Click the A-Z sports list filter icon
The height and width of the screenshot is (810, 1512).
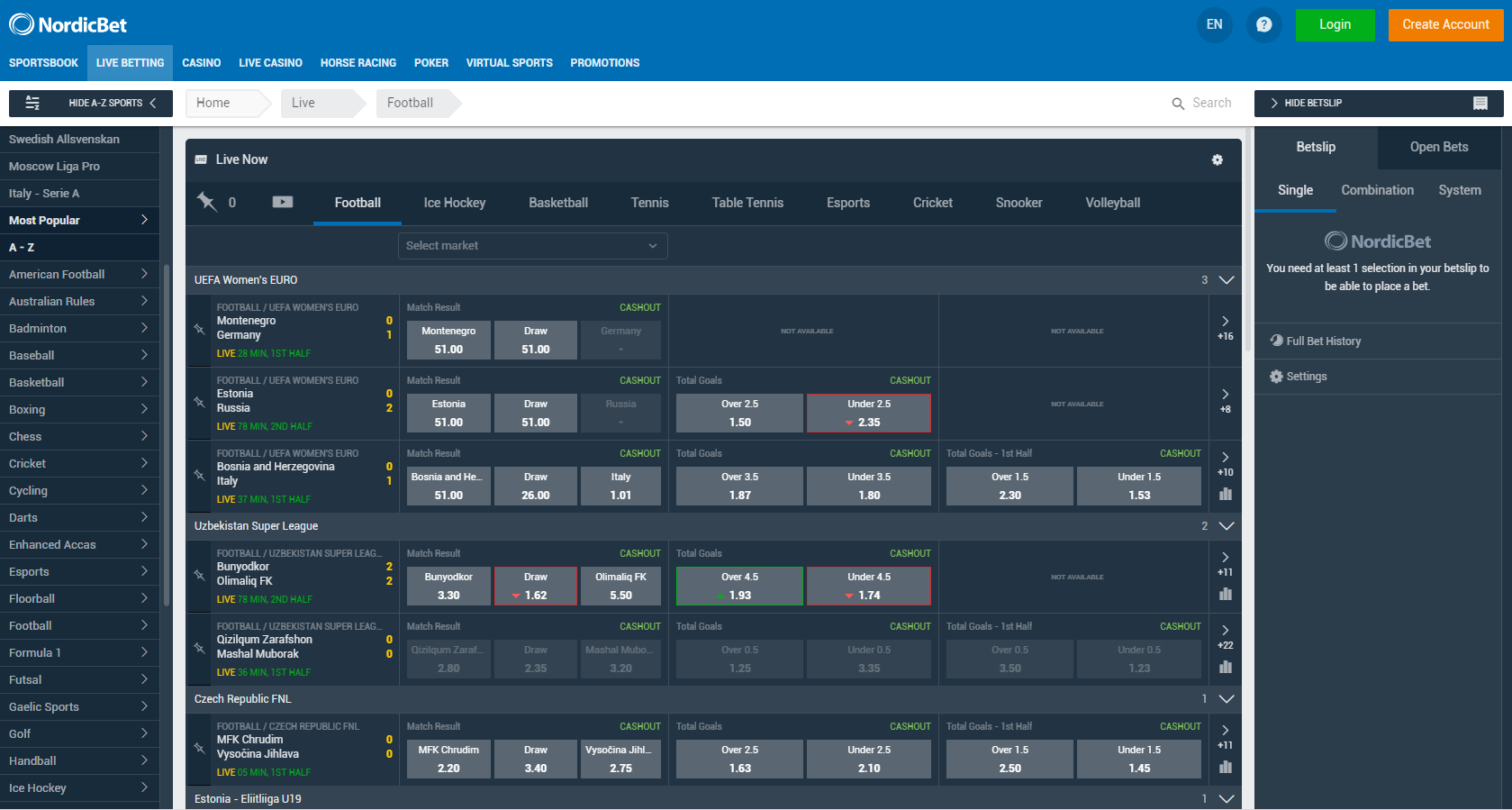(32, 103)
